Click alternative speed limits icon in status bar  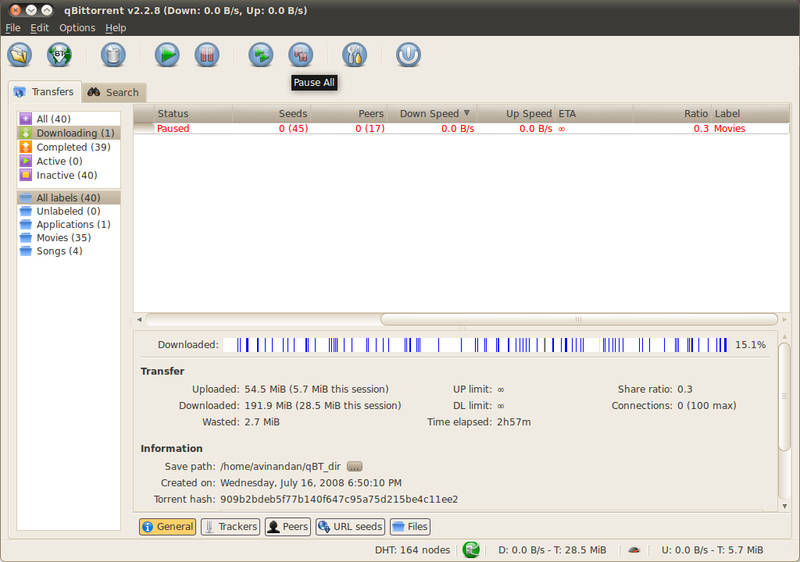click(x=634, y=550)
